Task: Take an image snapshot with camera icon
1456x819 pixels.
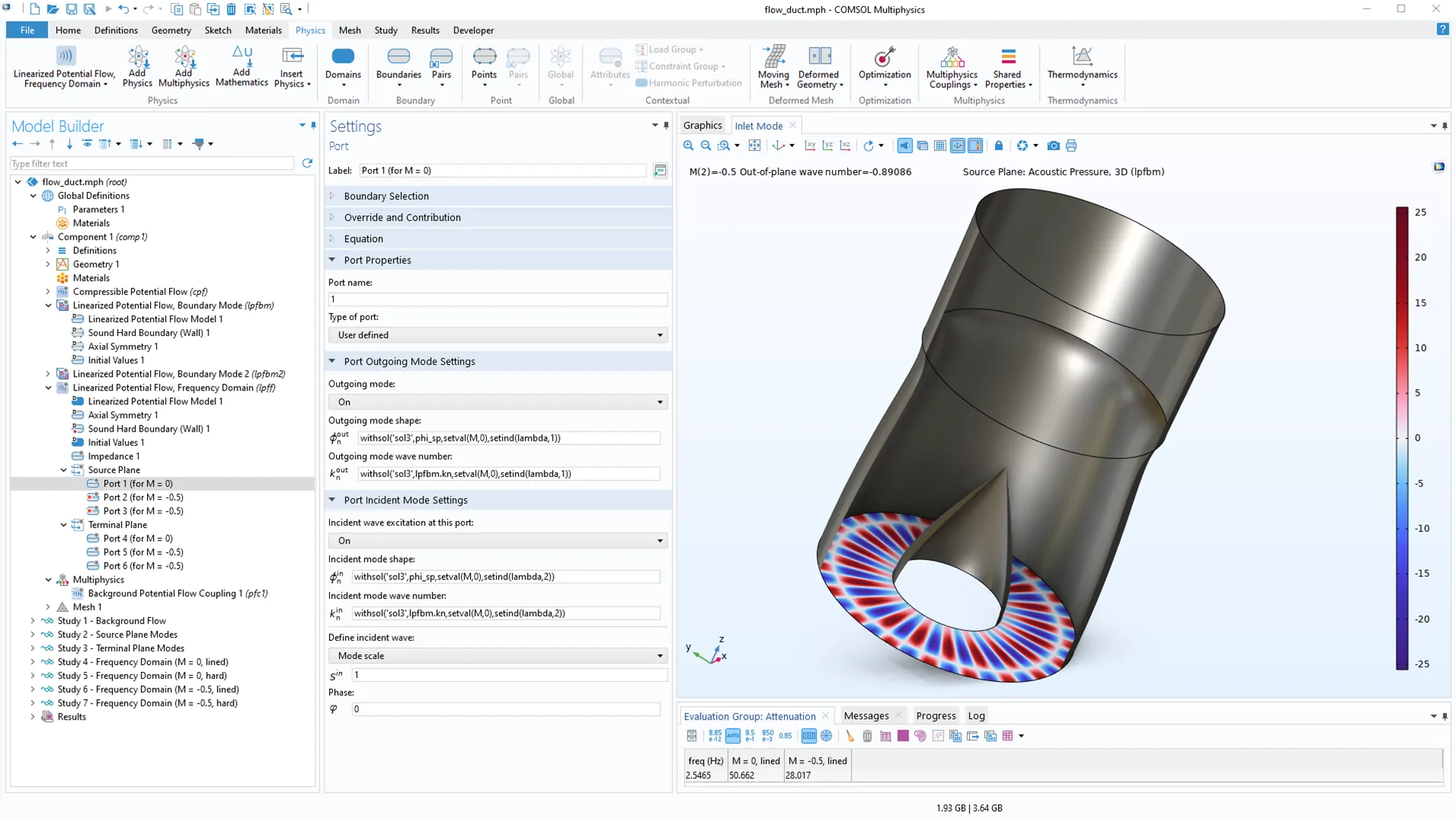Action: (x=1053, y=146)
